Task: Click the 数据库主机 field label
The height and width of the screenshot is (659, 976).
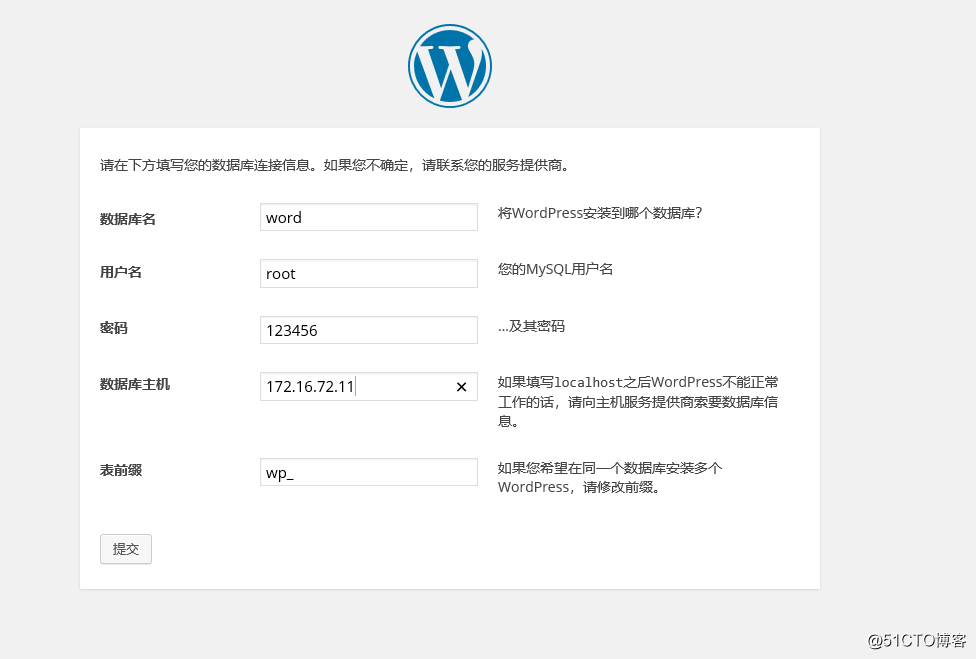Action: pyautogui.click(x=134, y=385)
